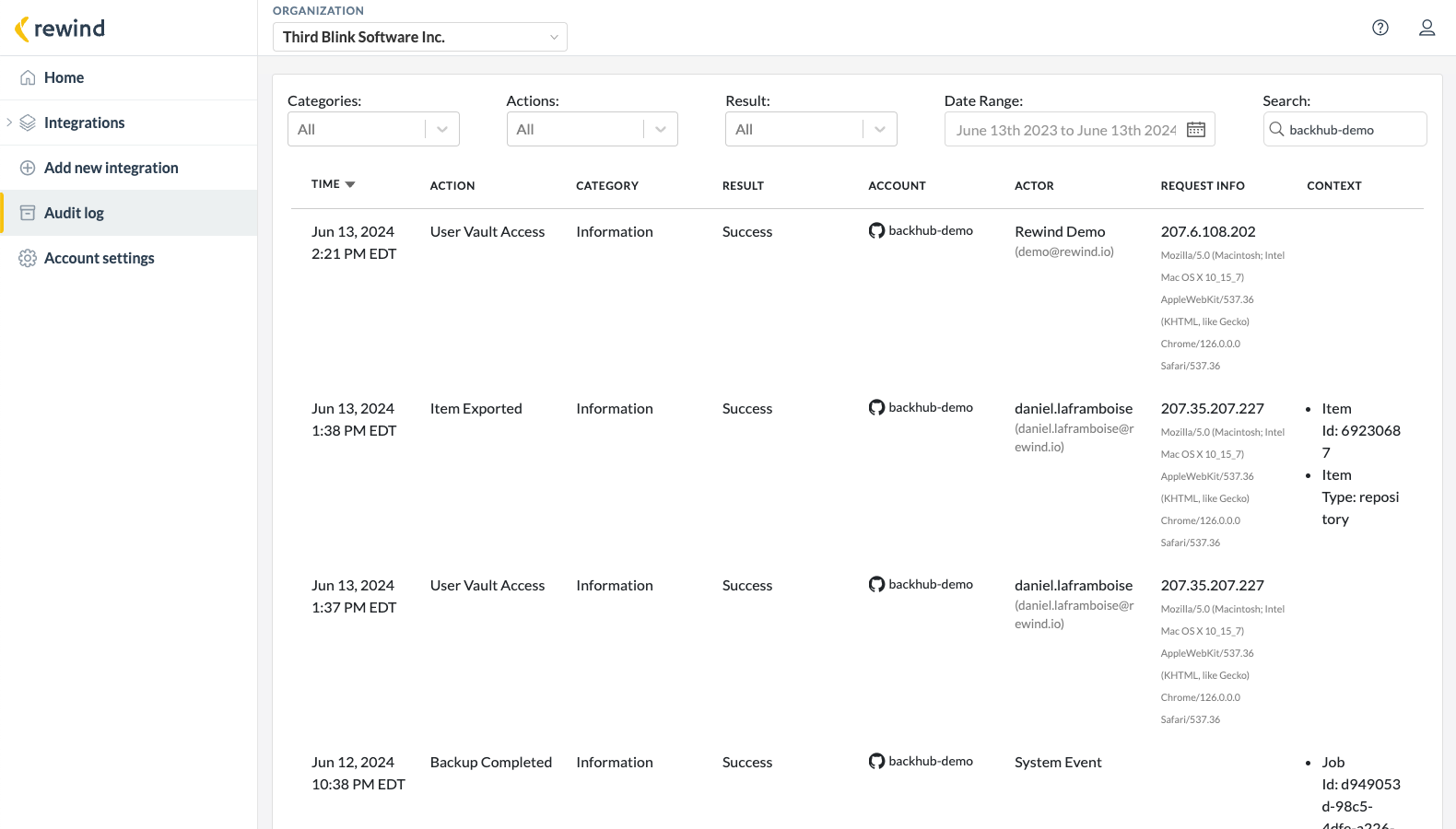Open the Result filter dropdown
The width and height of the screenshot is (1456, 829).
[811, 129]
